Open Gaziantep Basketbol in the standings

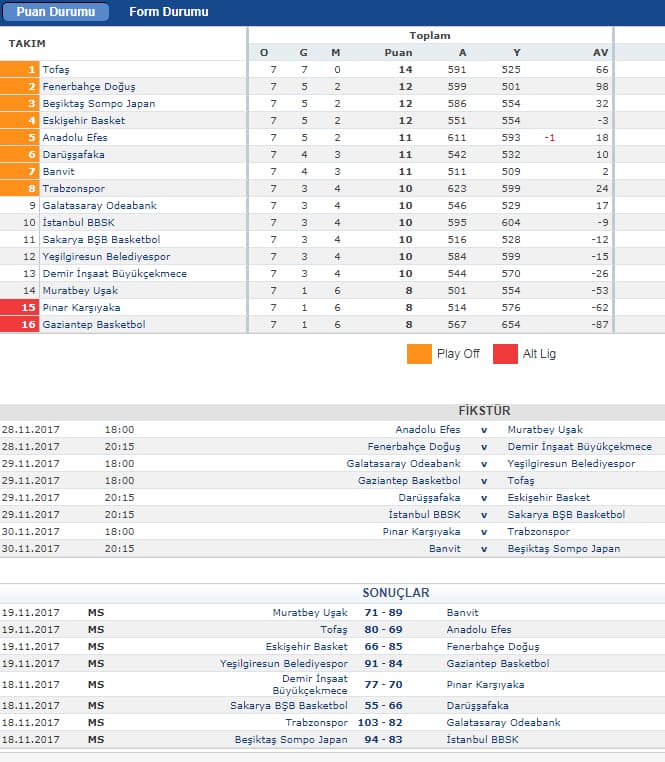94,325
